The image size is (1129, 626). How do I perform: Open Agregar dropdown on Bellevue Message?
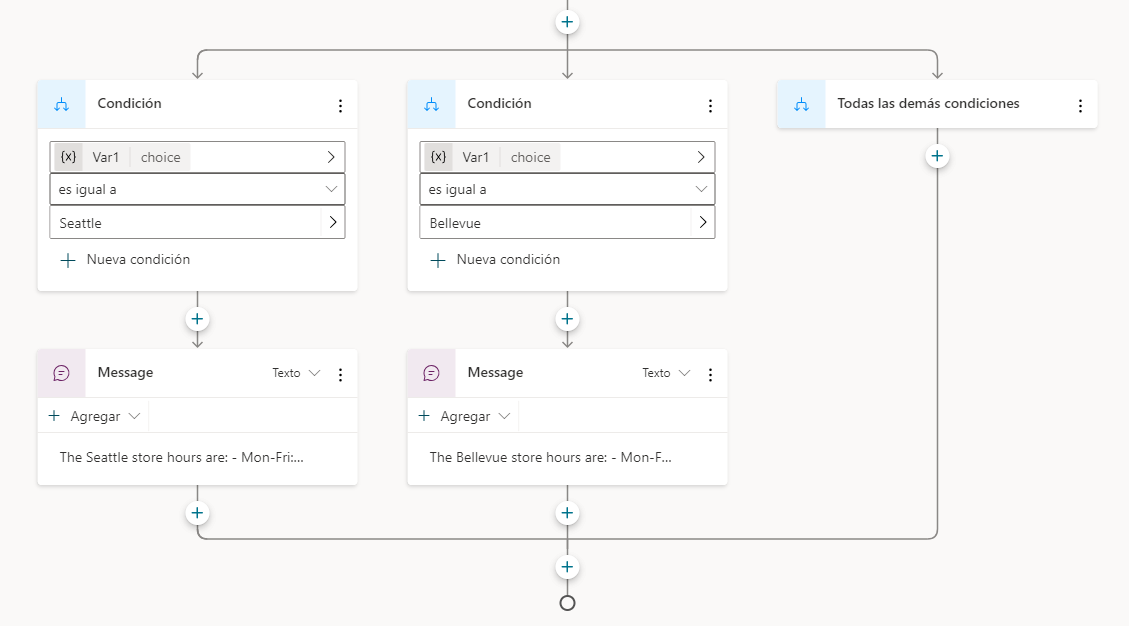click(x=464, y=416)
